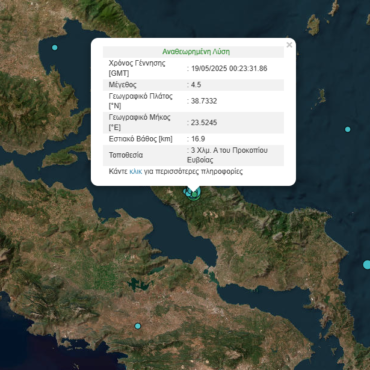Viewport: 370px width, 370px height.
Task: Click the origin time value 19/05/2025 00:23:31.86
Action: (229, 69)
